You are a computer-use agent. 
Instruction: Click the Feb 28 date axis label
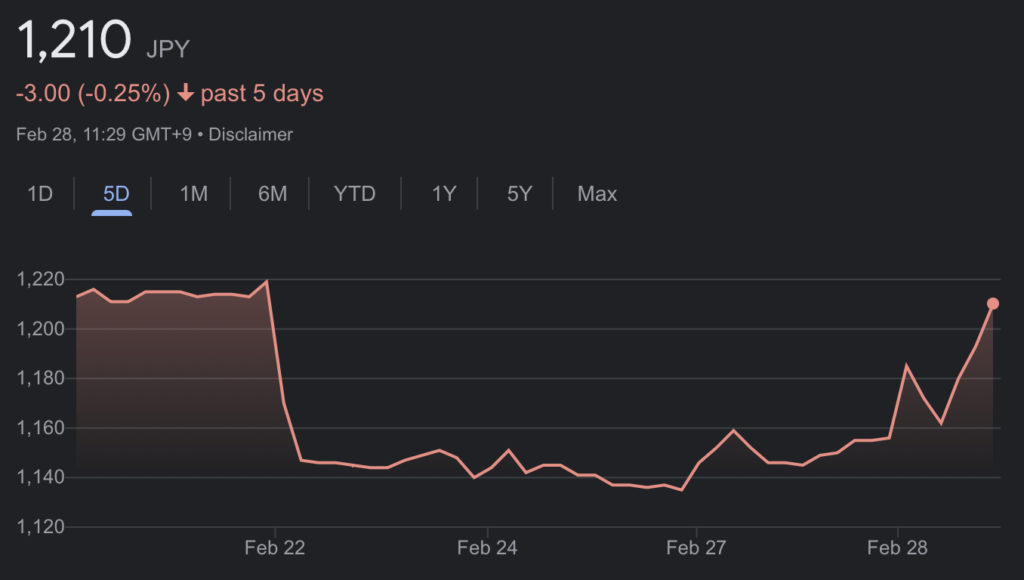tap(898, 547)
